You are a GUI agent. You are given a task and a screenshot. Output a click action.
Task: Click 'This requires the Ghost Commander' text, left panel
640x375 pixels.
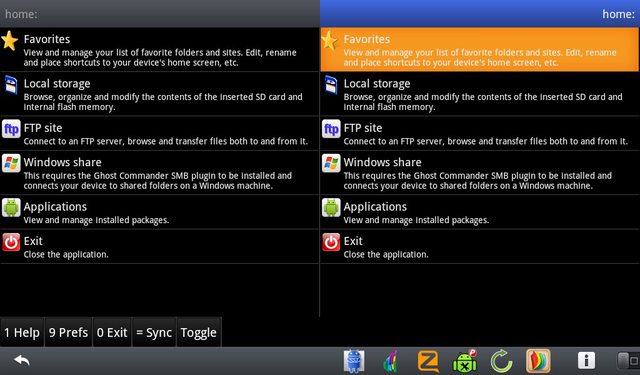[x=158, y=181]
